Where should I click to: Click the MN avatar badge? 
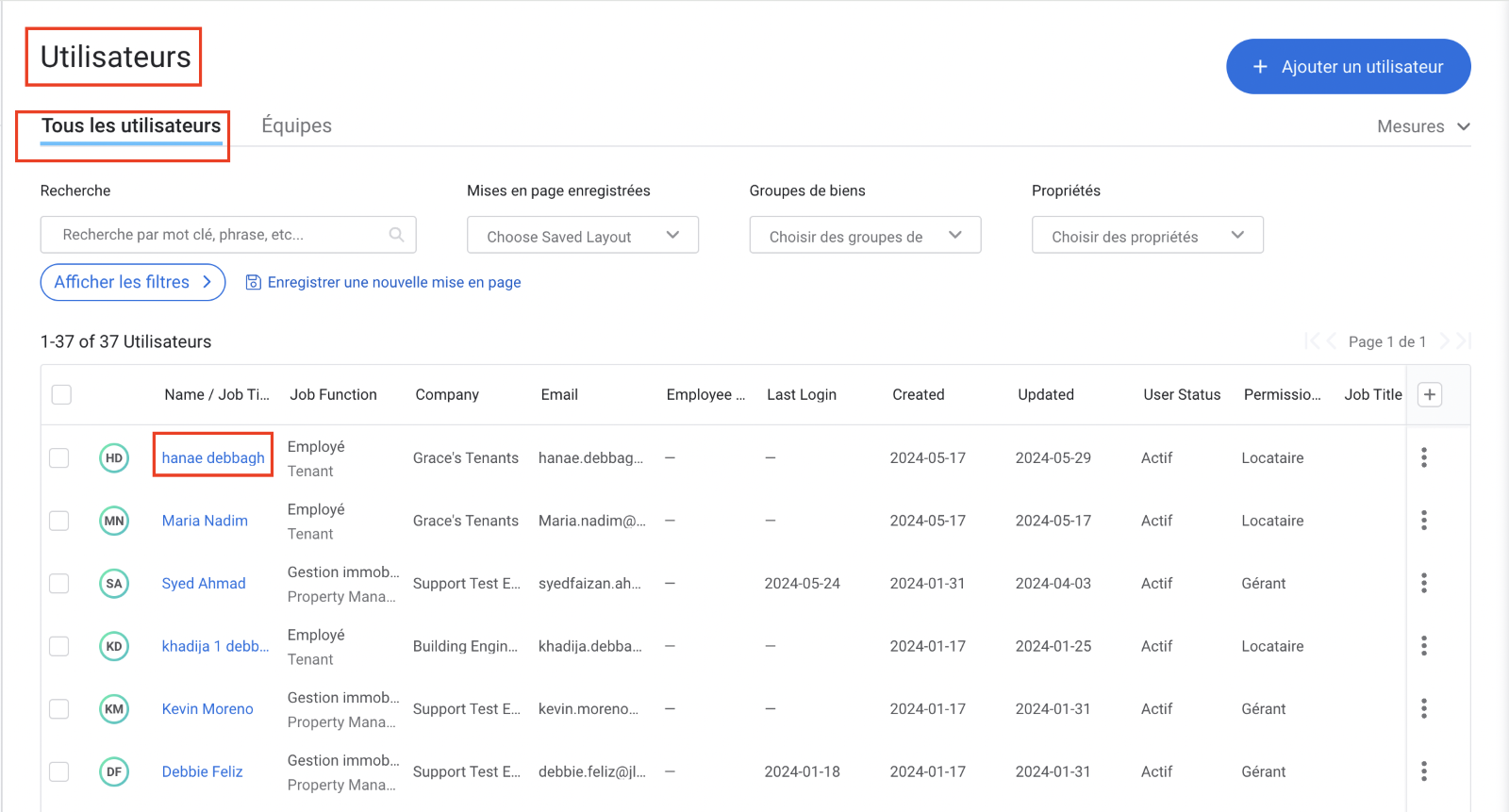pyautogui.click(x=114, y=521)
